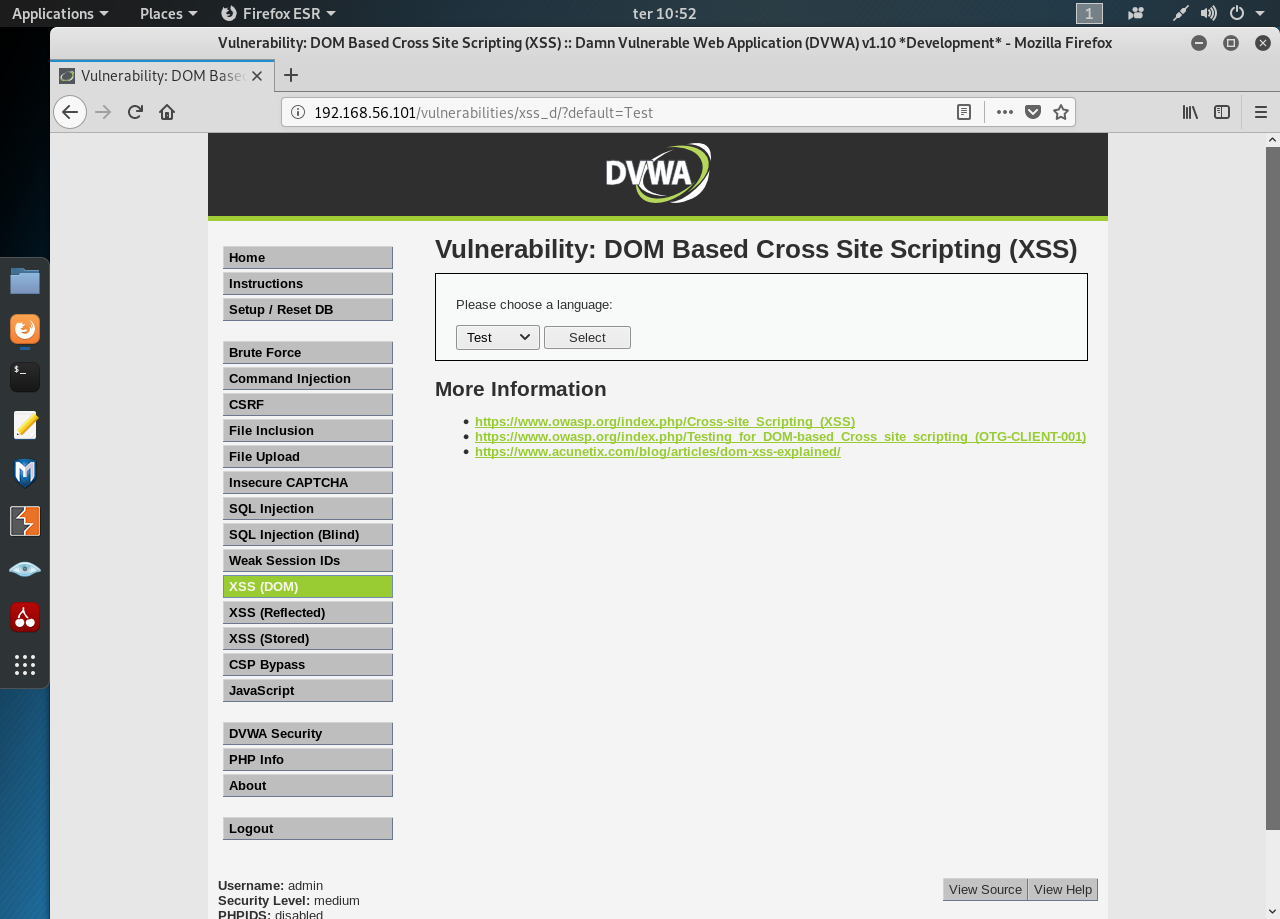The width and height of the screenshot is (1280, 919).
Task: Open the Firefox ESR app menu
Action: tap(278, 13)
